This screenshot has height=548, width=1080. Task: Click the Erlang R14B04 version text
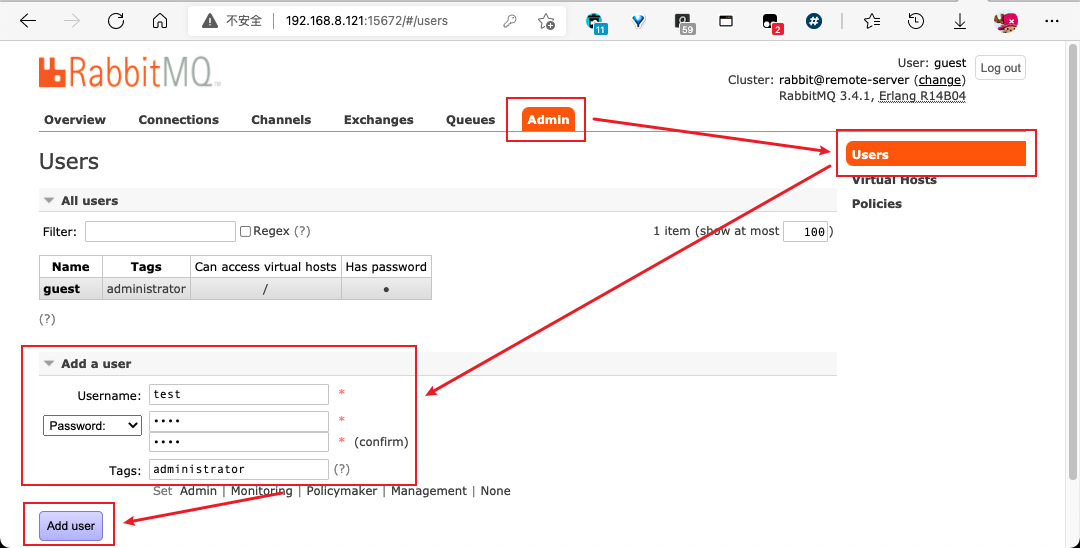pos(922,96)
